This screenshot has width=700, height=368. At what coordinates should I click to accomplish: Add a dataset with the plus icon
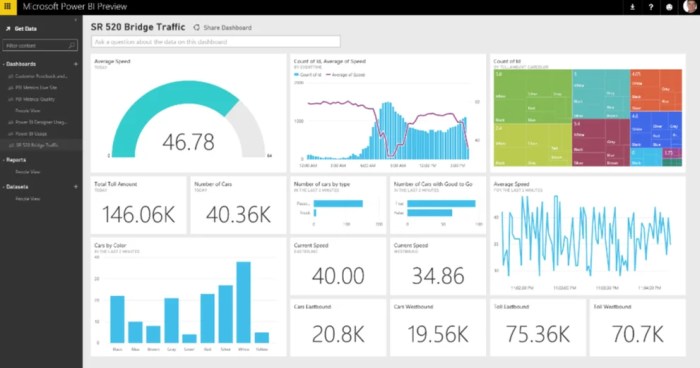[x=75, y=186]
